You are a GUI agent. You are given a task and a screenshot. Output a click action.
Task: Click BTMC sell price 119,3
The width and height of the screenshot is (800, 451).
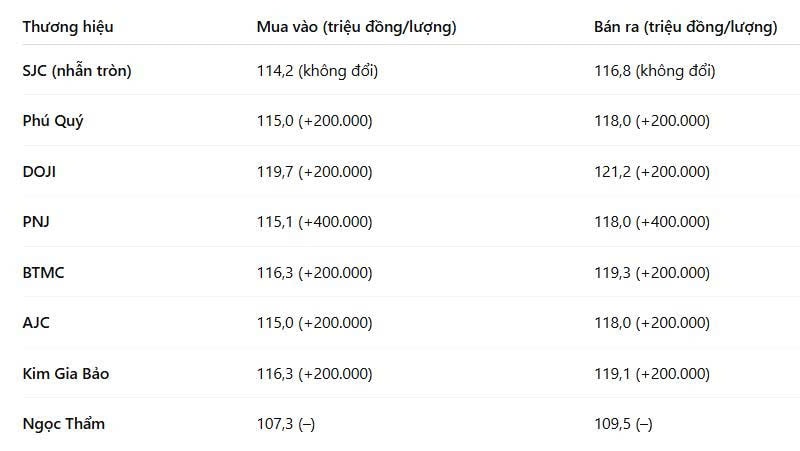(612, 272)
